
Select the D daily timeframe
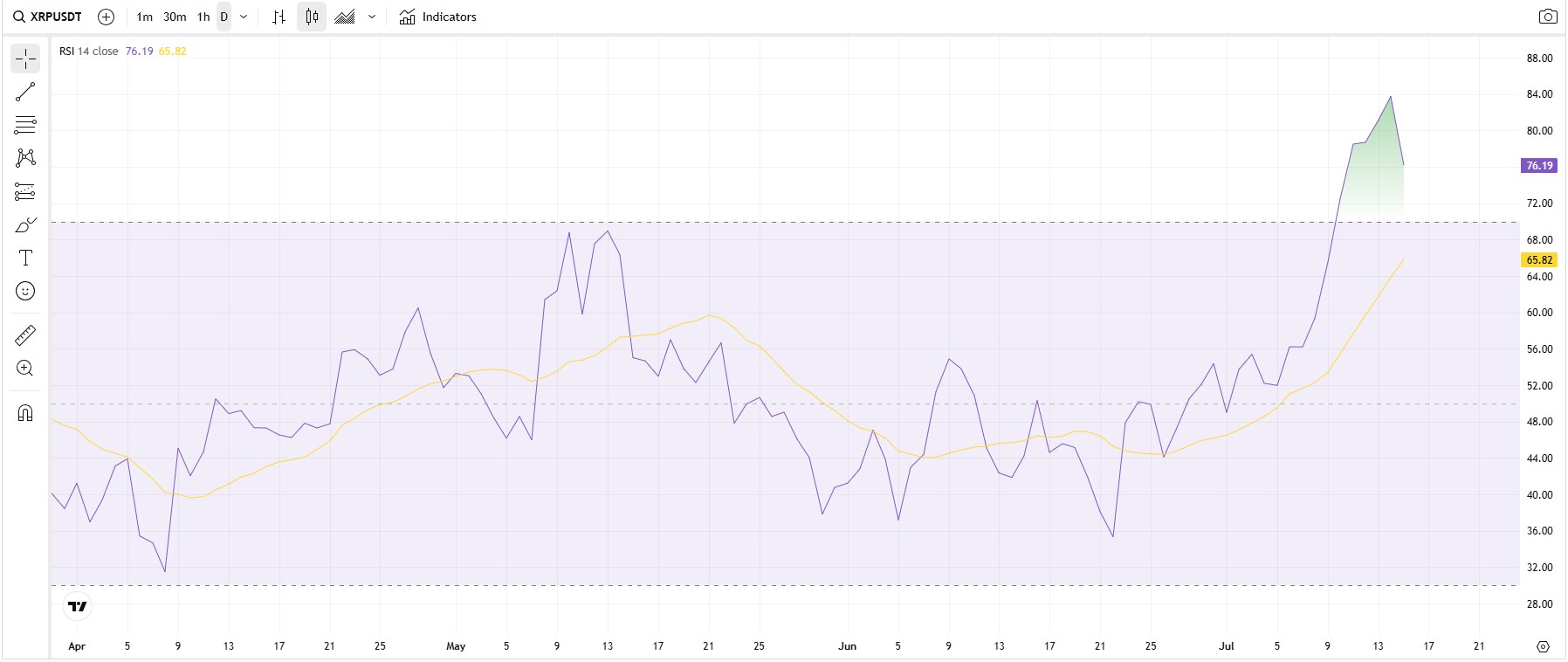coord(224,17)
